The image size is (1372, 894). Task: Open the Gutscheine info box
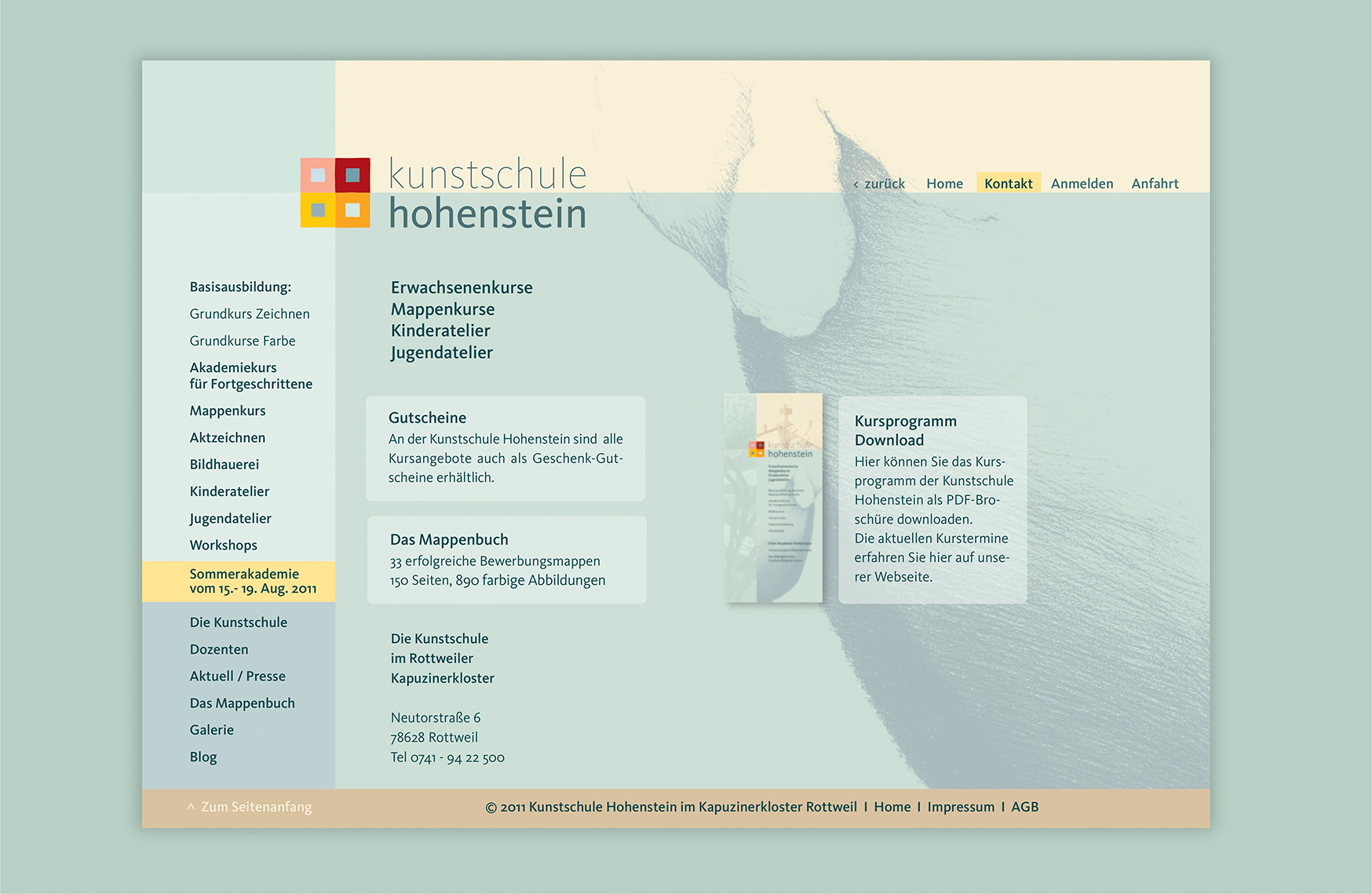click(x=505, y=448)
